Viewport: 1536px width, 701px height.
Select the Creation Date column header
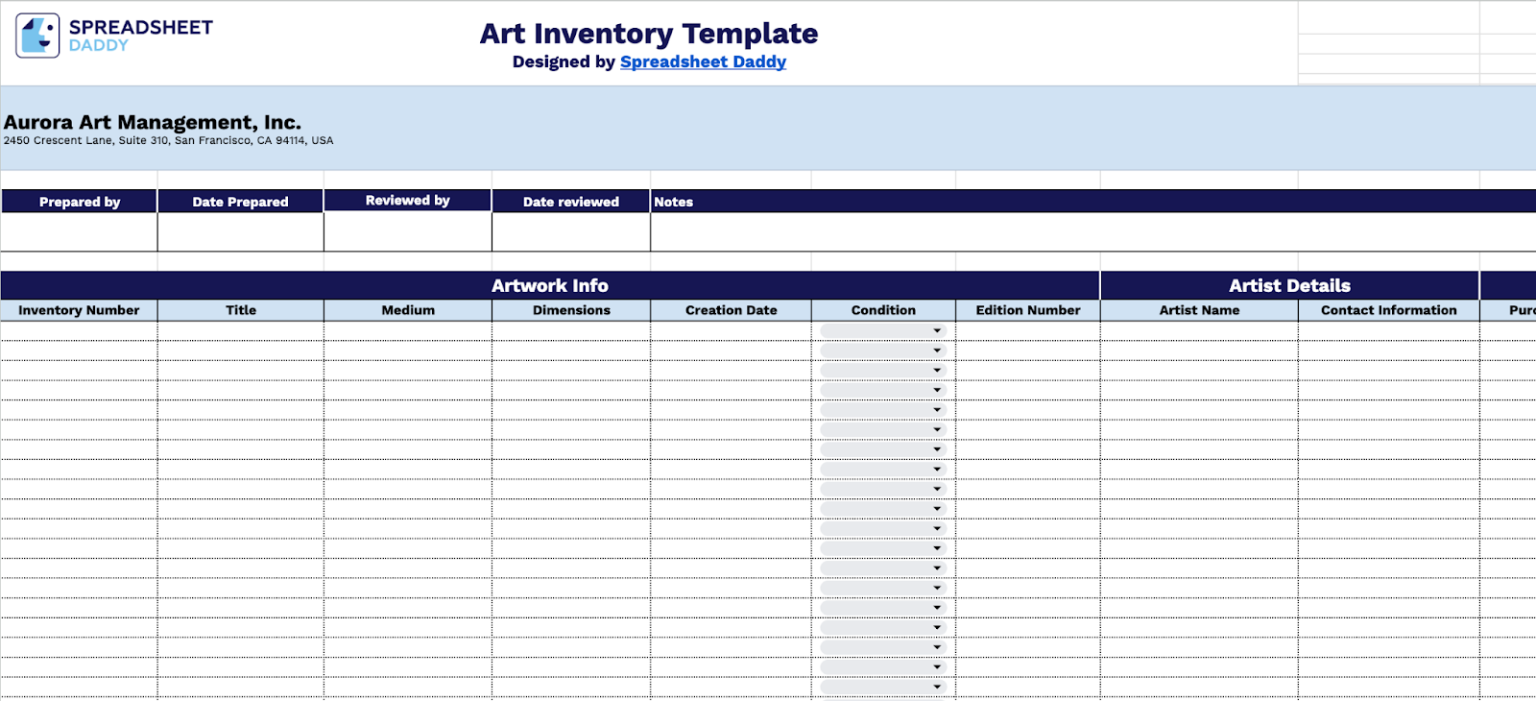pyautogui.click(x=730, y=310)
